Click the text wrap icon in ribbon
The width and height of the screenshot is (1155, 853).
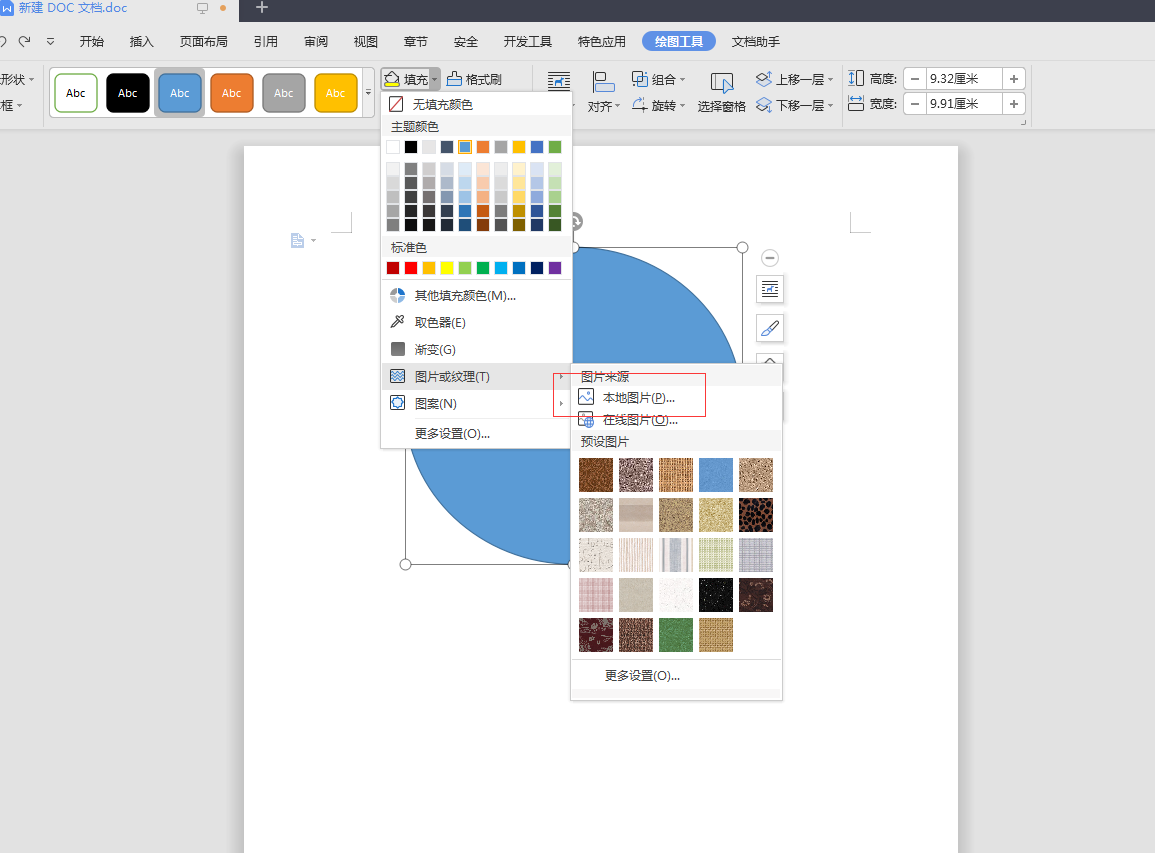(x=559, y=83)
